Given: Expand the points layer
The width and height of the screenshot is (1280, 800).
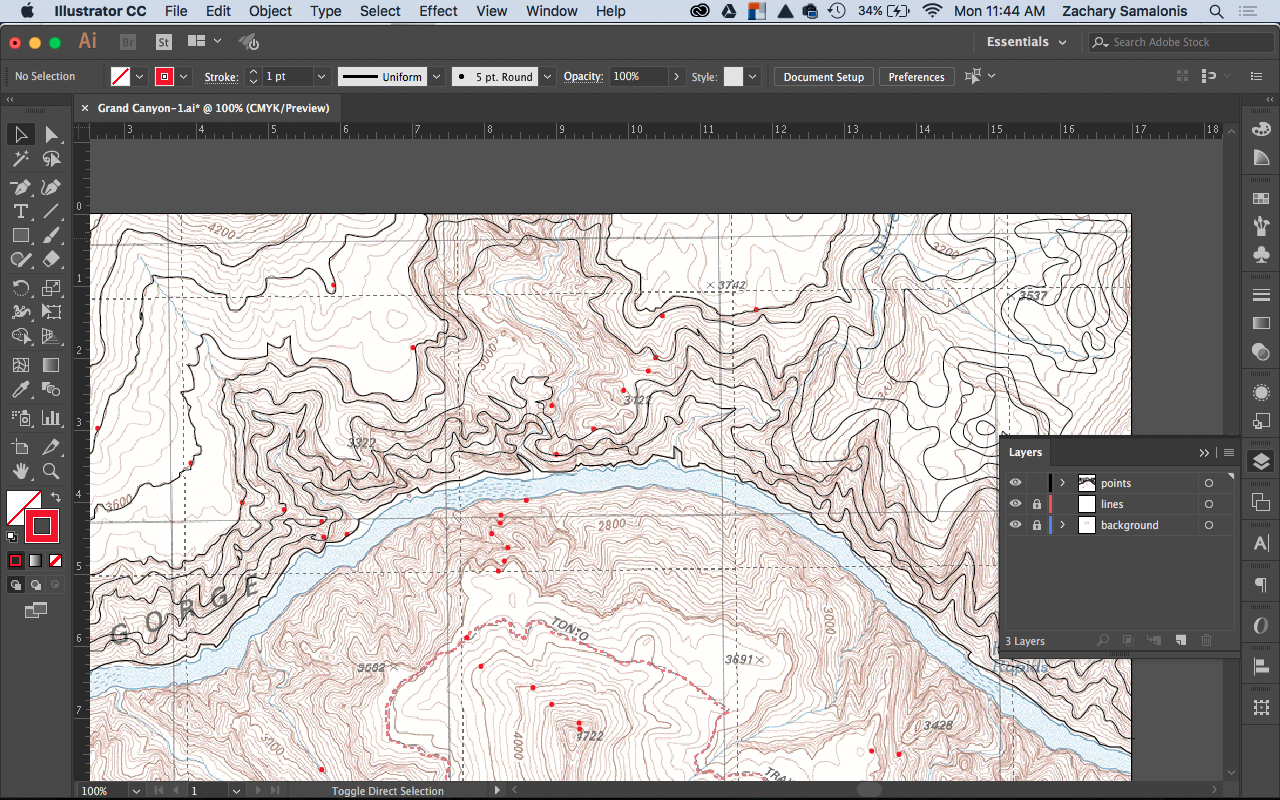Looking at the screenshot, I should (1062, 483).
